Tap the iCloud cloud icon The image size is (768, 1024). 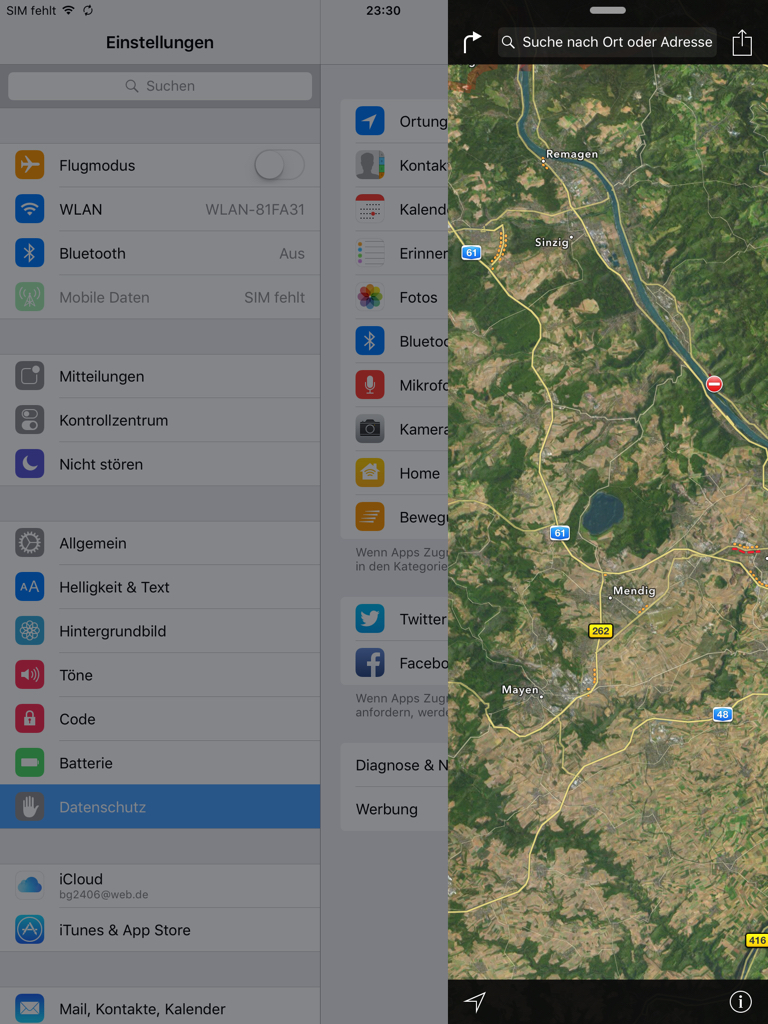[x=29, y=886]
